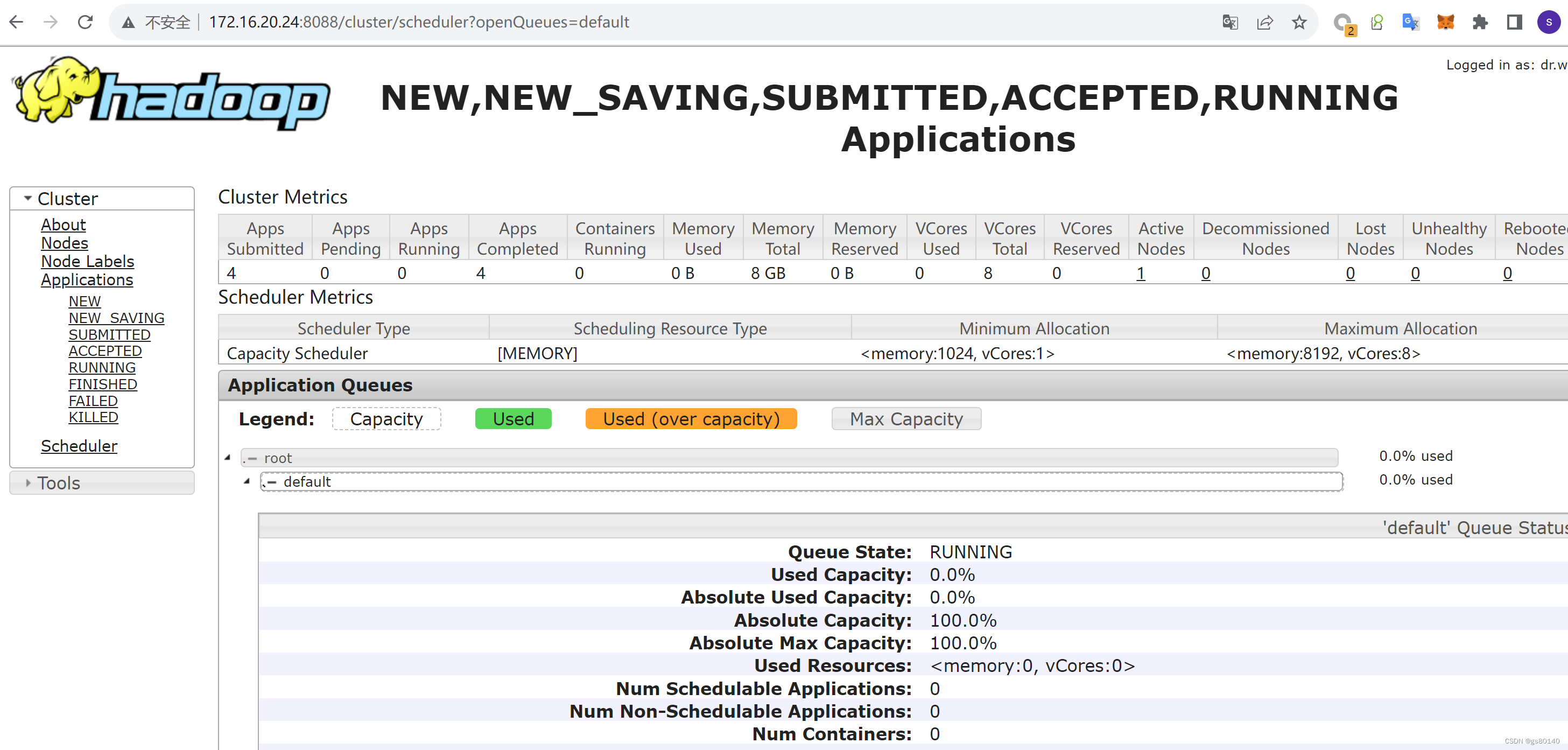Go to the Scheduler page link
The height and width of the screenshot is (750, 1568).
coord(79,446)
